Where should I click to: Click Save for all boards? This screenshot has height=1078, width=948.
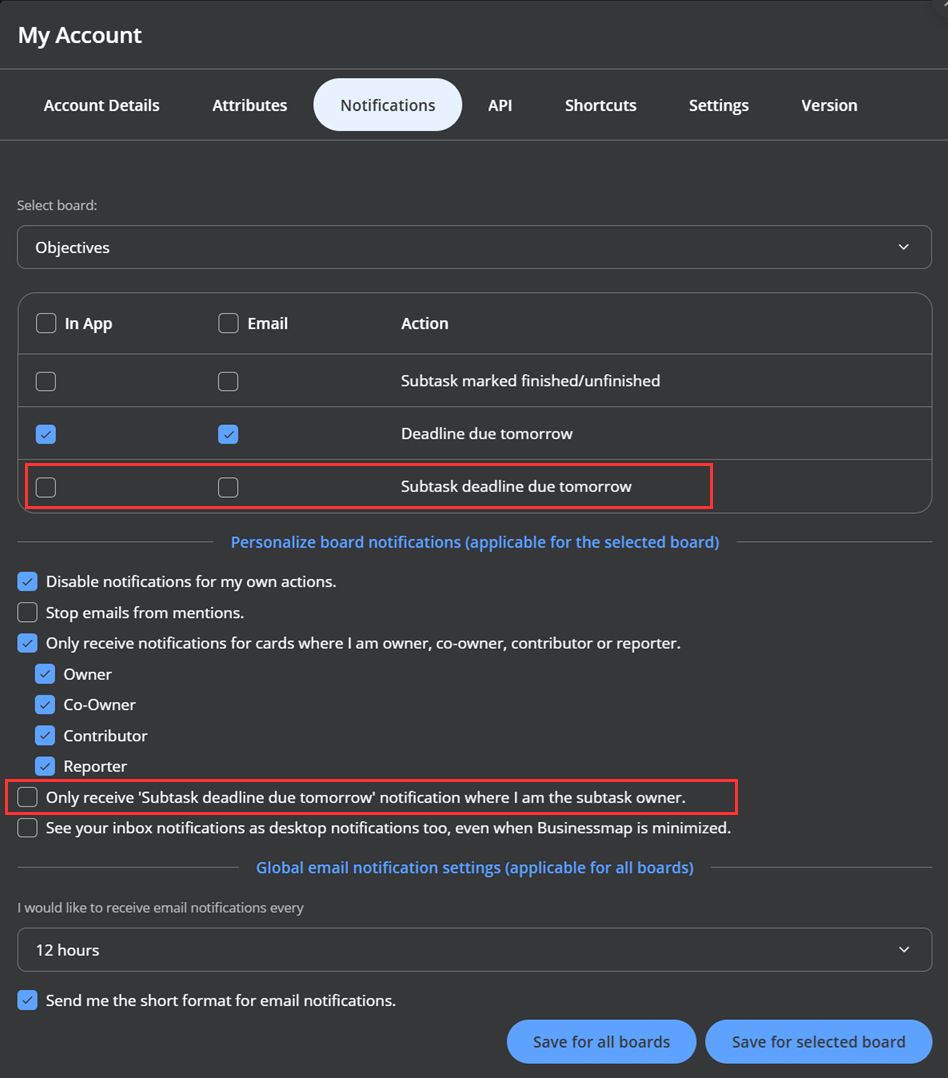(x=602, y=1042)
